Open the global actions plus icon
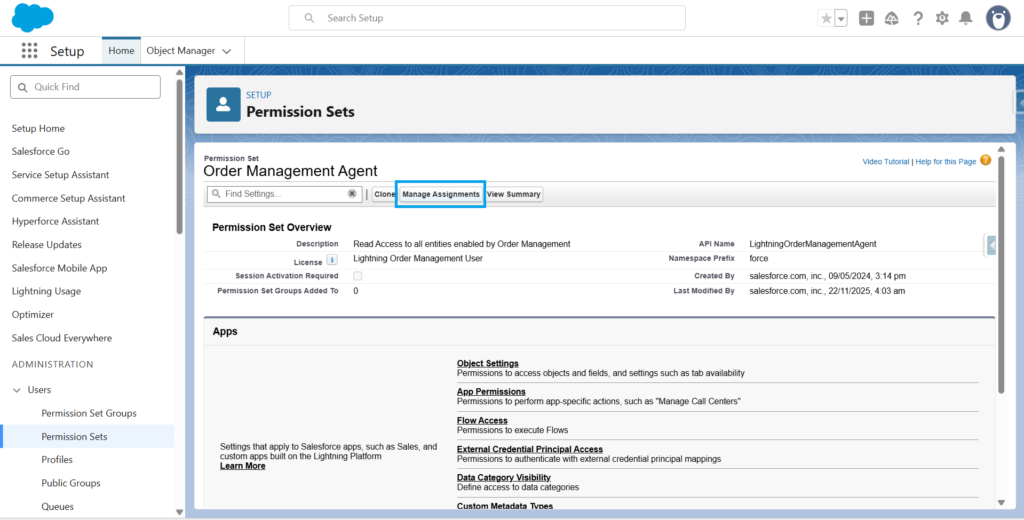 (866, 18)
